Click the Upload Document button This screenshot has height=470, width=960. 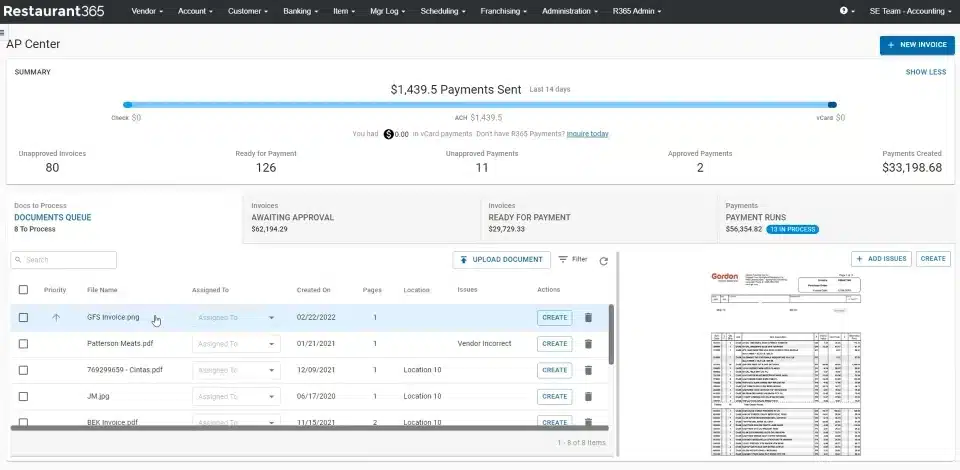(x=501, y=260)
